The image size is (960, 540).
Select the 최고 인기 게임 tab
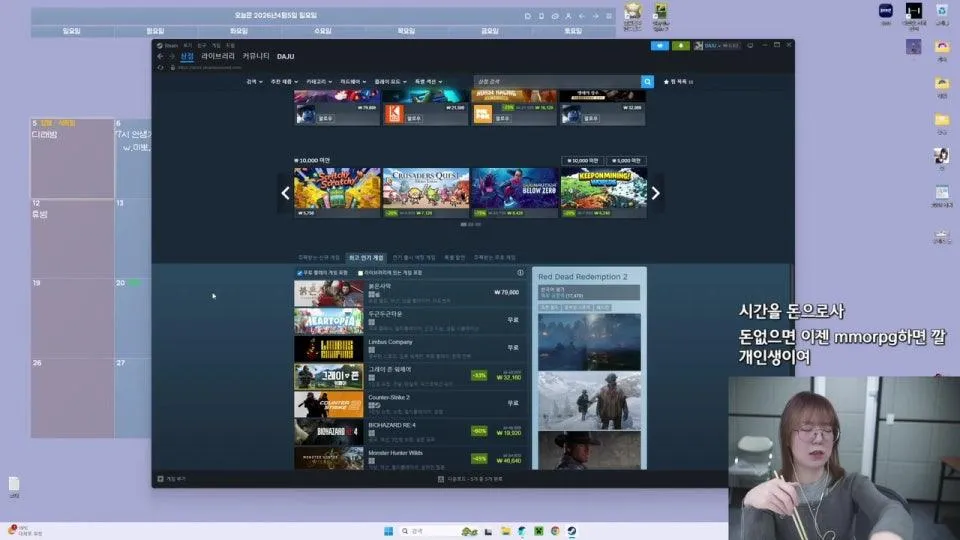pos(366,257)
